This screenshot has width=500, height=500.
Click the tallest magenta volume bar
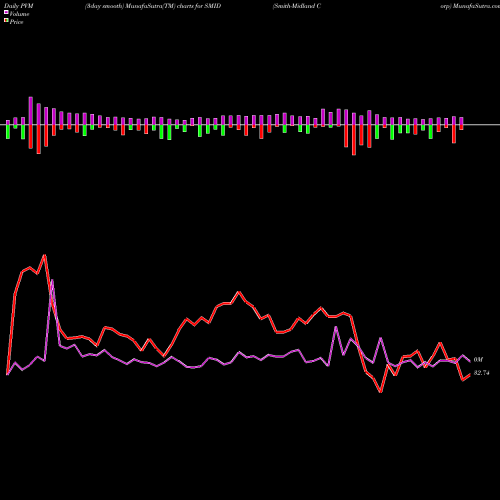[31, 111]
